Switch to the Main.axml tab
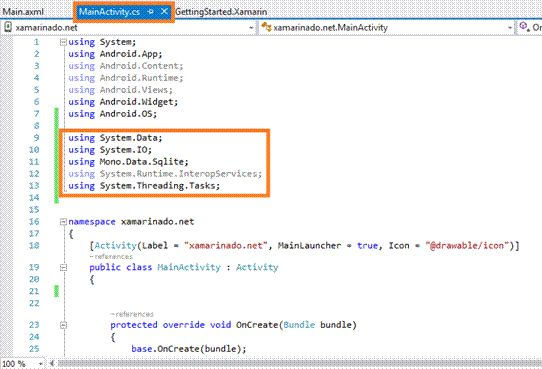The image size is (542, 369). click(23, 12)
